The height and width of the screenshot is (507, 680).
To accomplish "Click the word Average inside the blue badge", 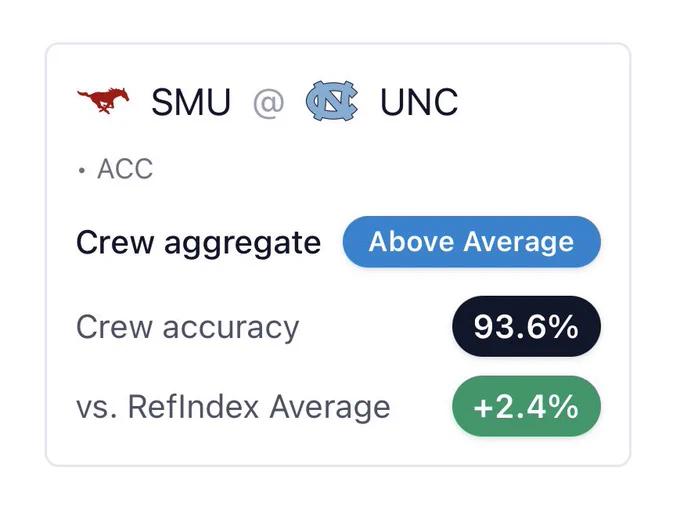I will (519, 242).
